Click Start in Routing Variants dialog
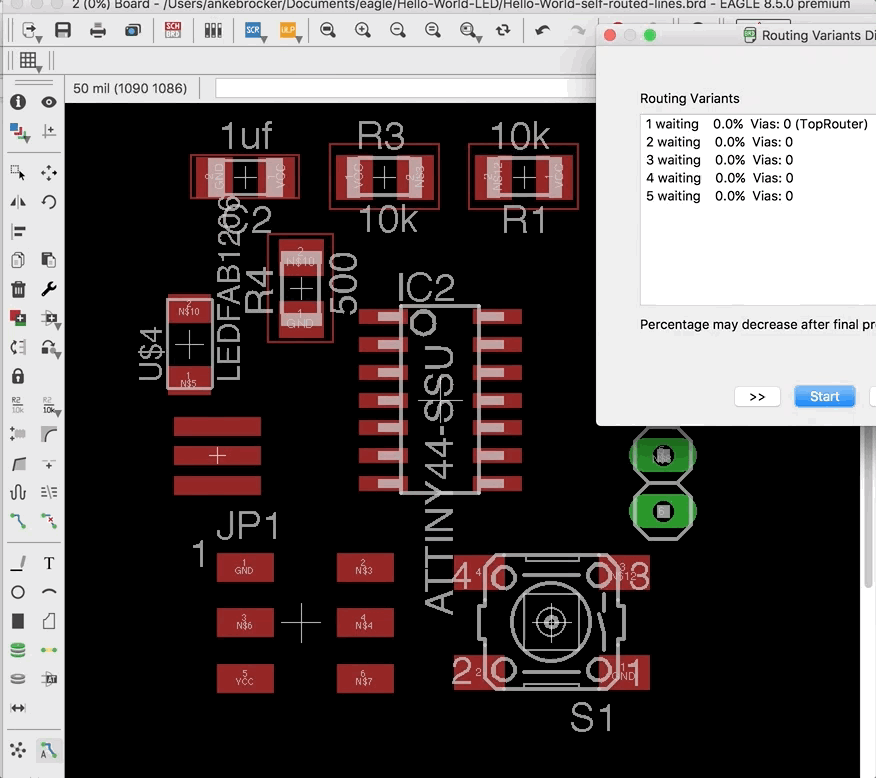Image resolution: width=876 pixels, height=778 pixels. coord(825,397)
